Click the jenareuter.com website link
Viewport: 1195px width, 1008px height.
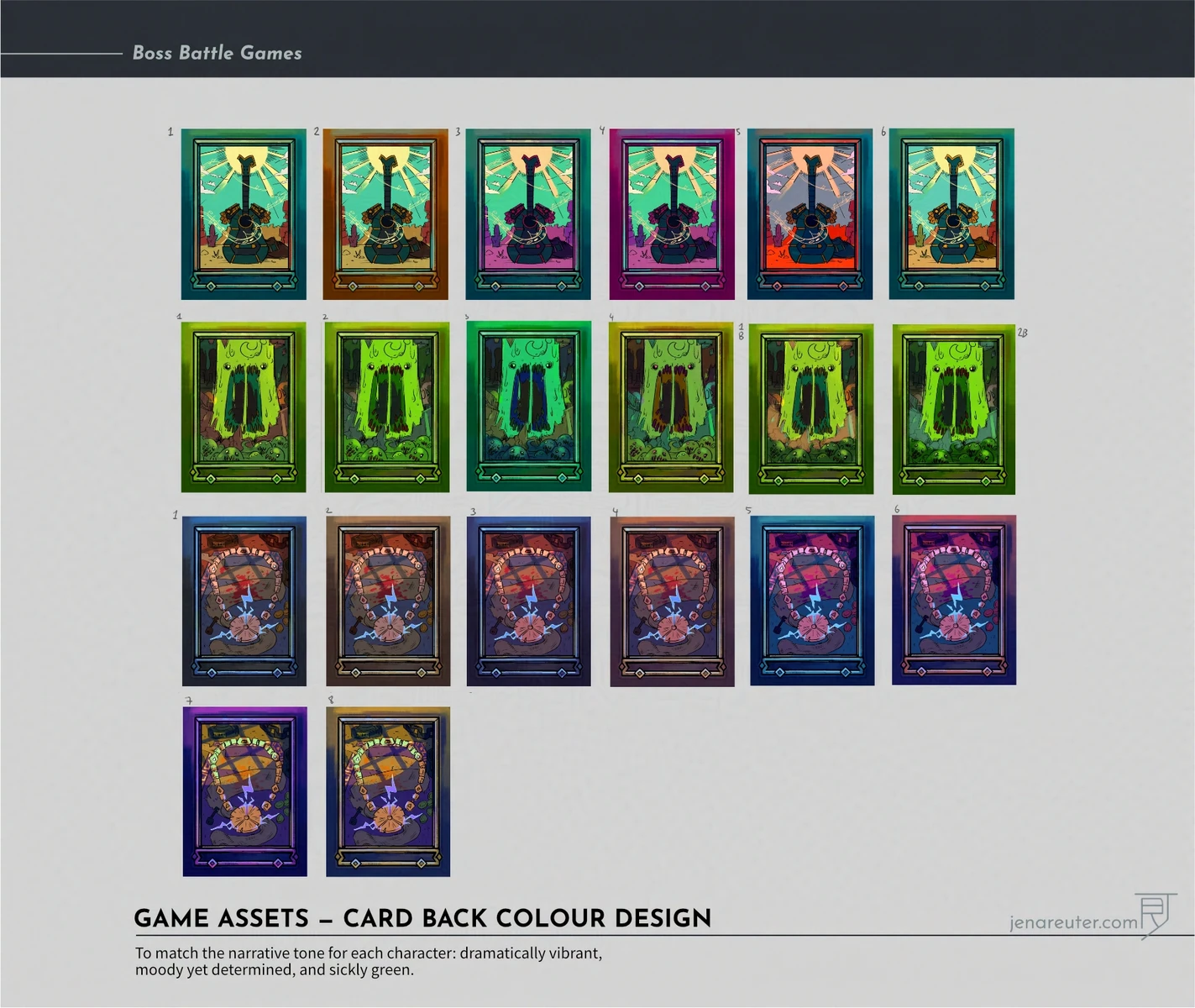[1073, 921]
